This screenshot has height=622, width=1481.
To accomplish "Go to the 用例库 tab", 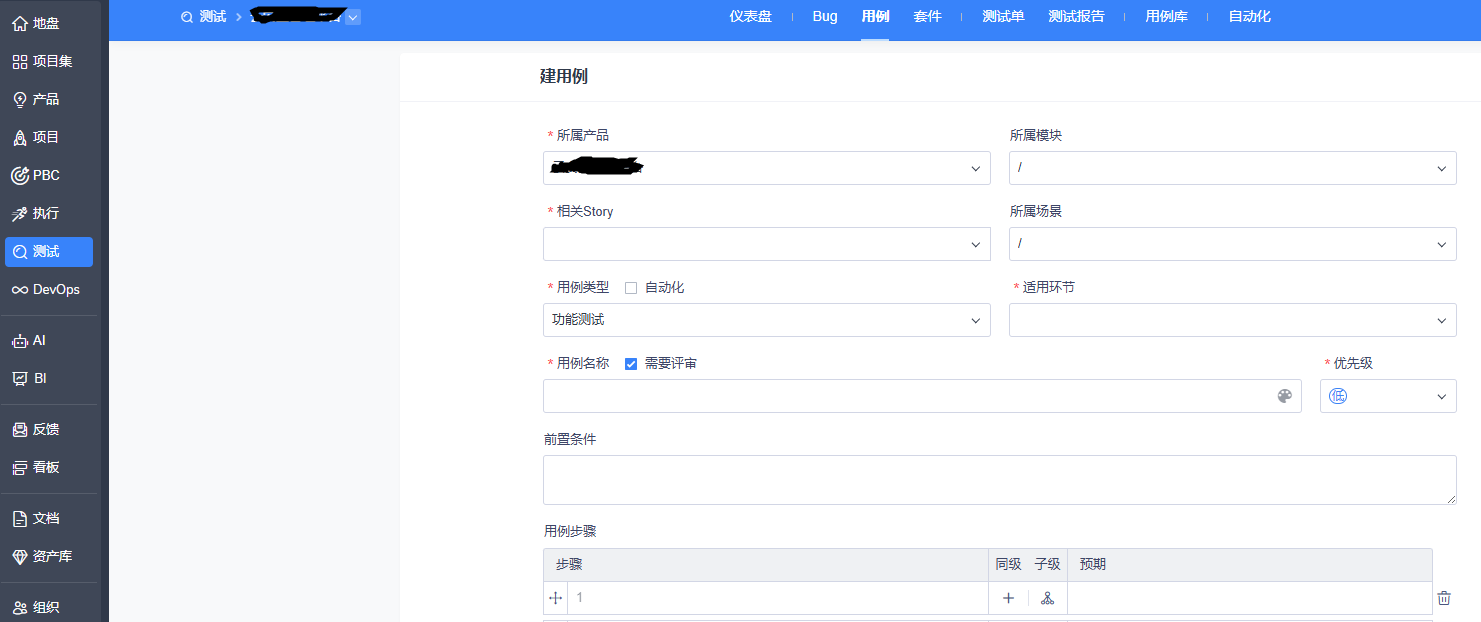I will [x=1166, y=17].
